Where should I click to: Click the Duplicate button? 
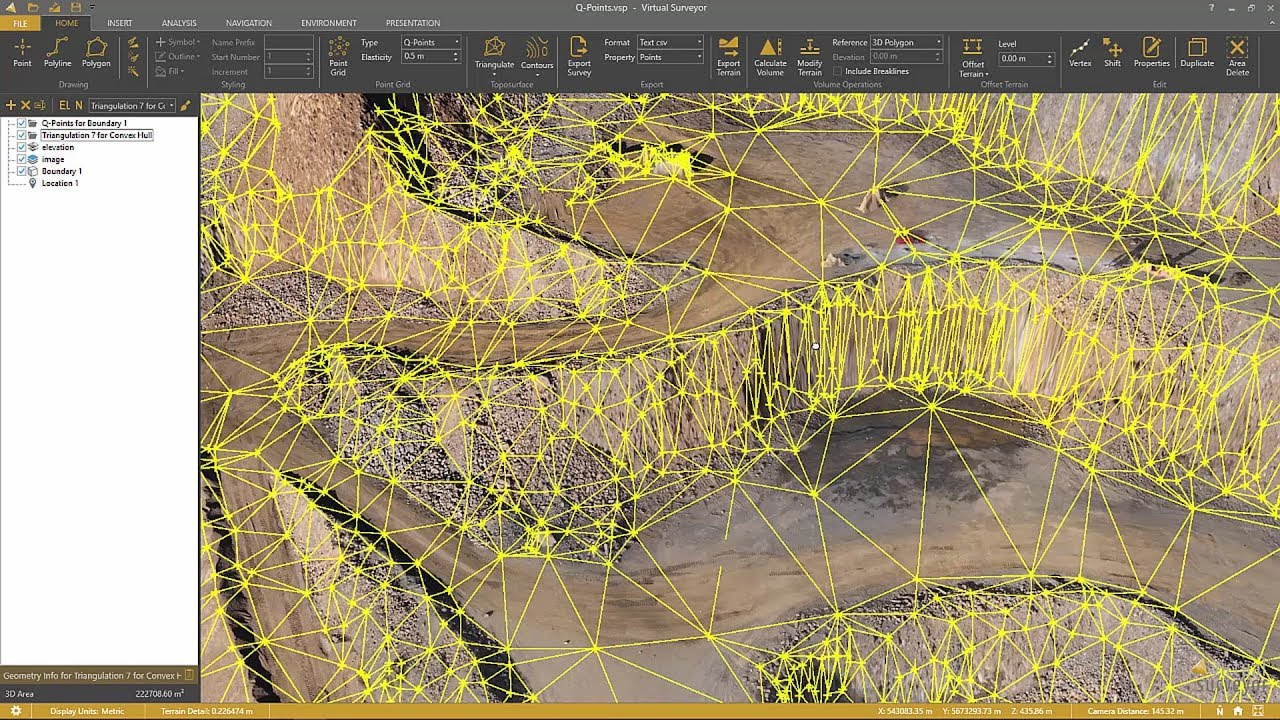[1197, 52]
